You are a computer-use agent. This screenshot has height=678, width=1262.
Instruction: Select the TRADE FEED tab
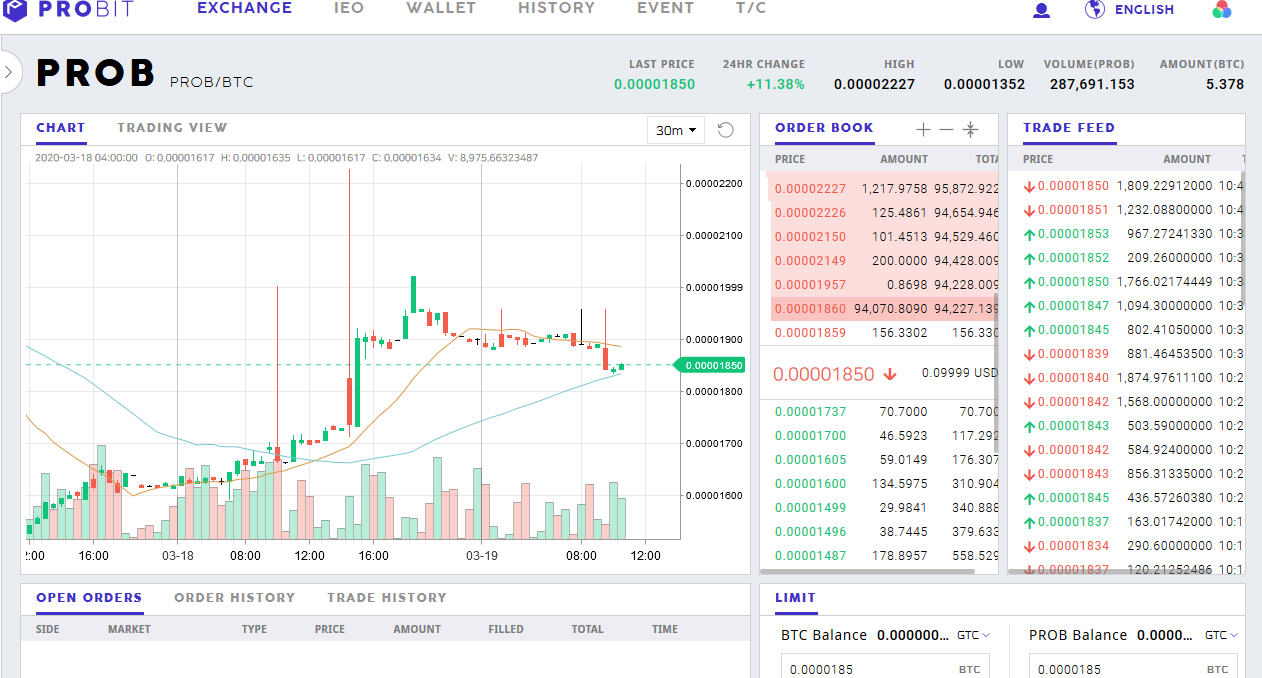pyautogui.click(x=1069, y=128)
